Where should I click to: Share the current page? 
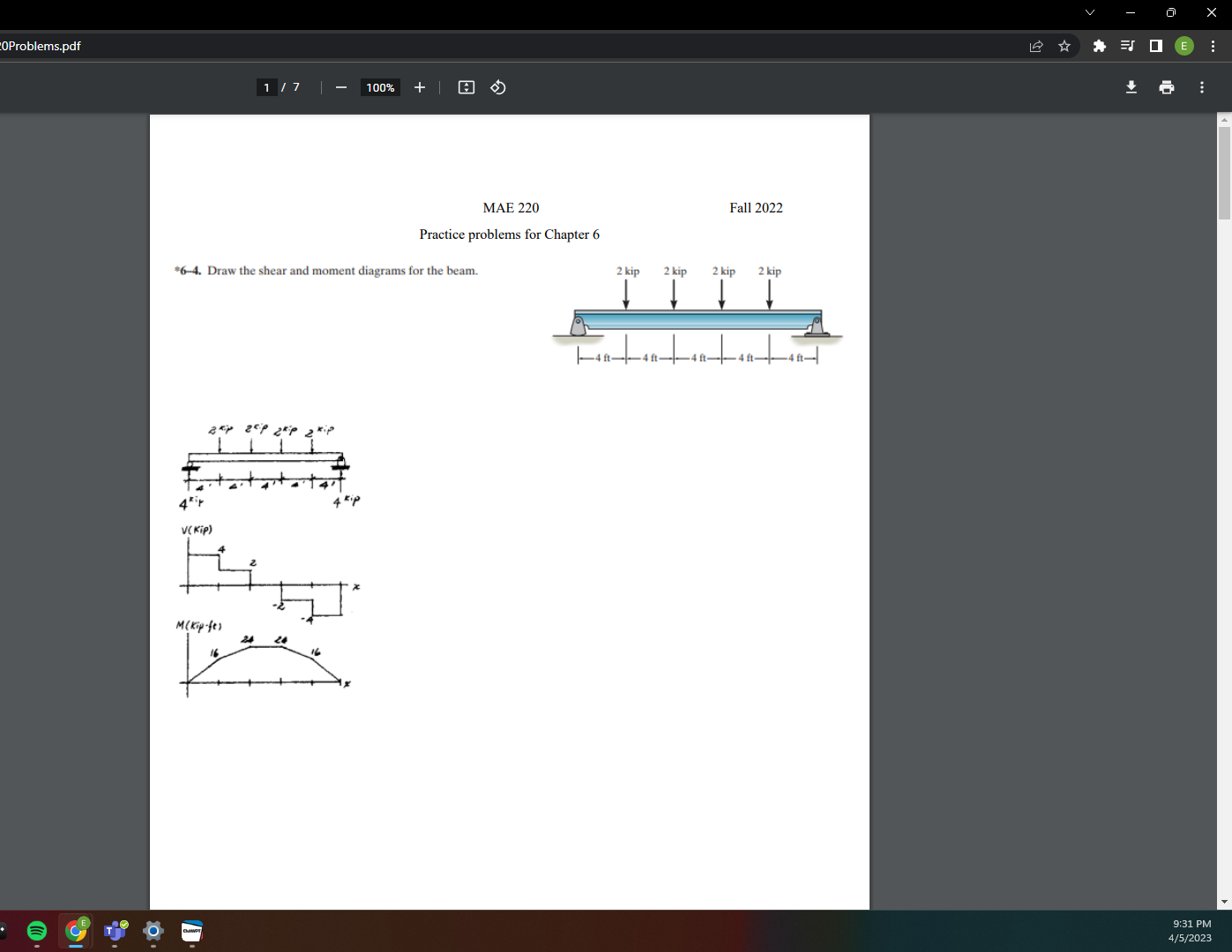(x=1035, y=46)
